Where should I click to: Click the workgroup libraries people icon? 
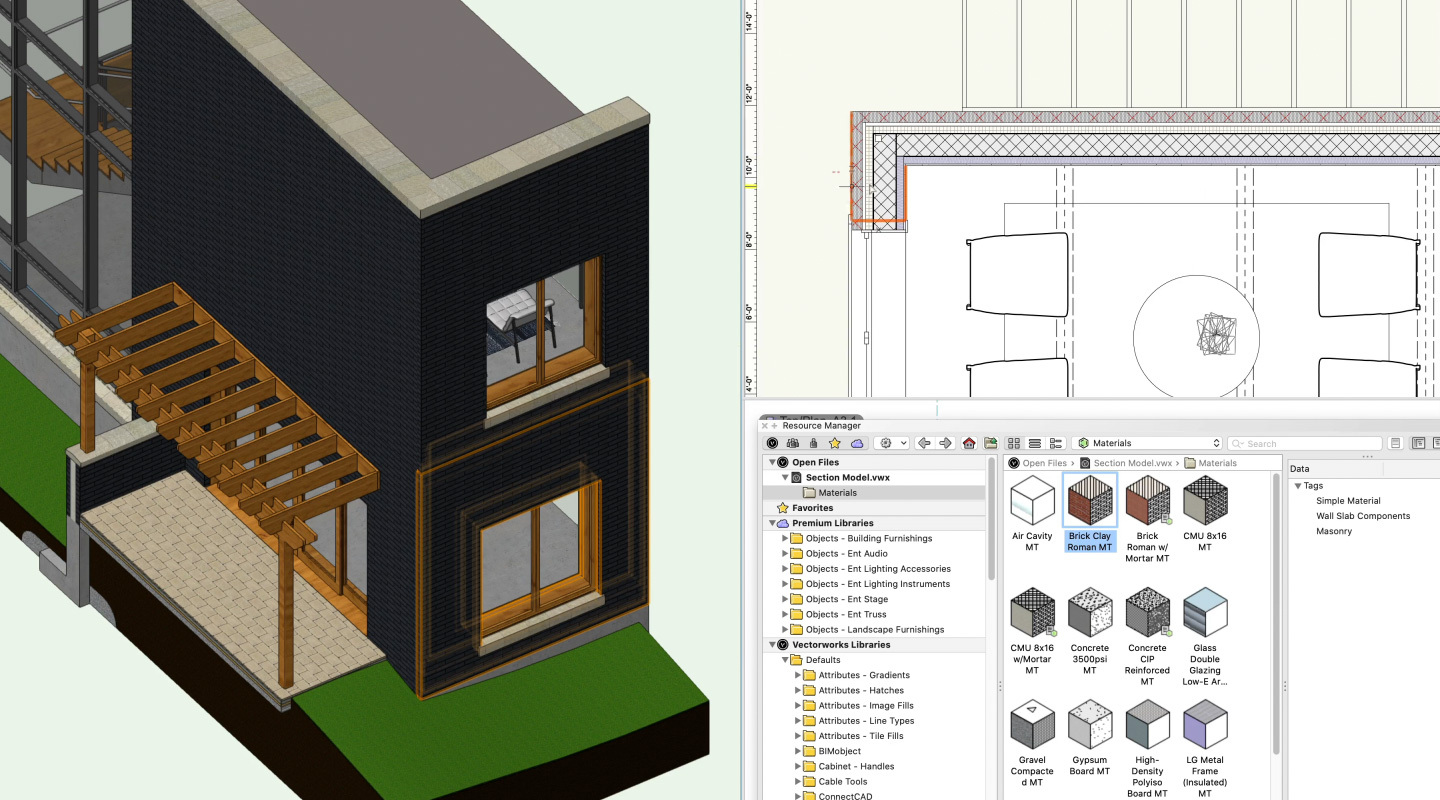point(793,443)
